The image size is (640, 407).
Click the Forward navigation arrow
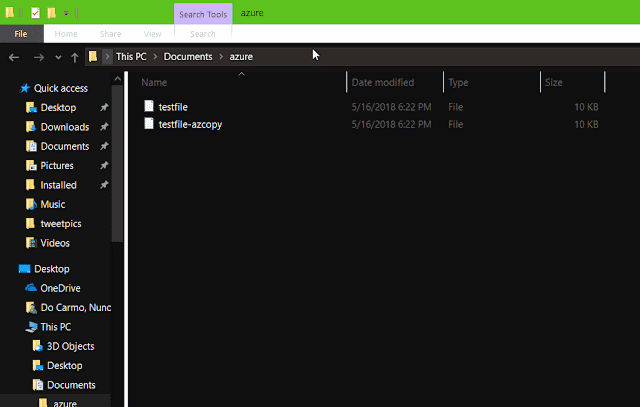coord(38,57)
